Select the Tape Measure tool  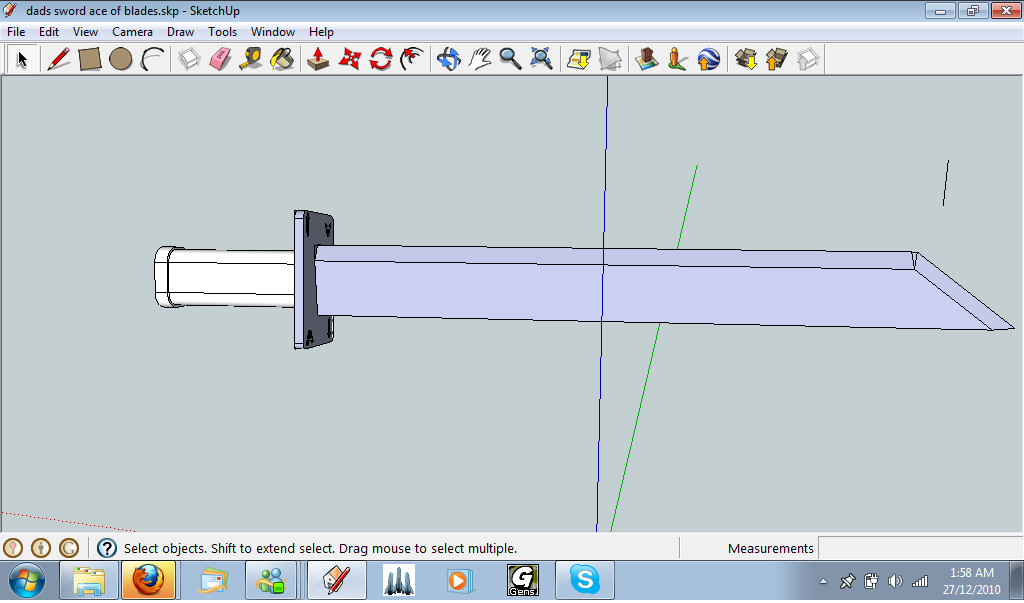pos(252,59)
